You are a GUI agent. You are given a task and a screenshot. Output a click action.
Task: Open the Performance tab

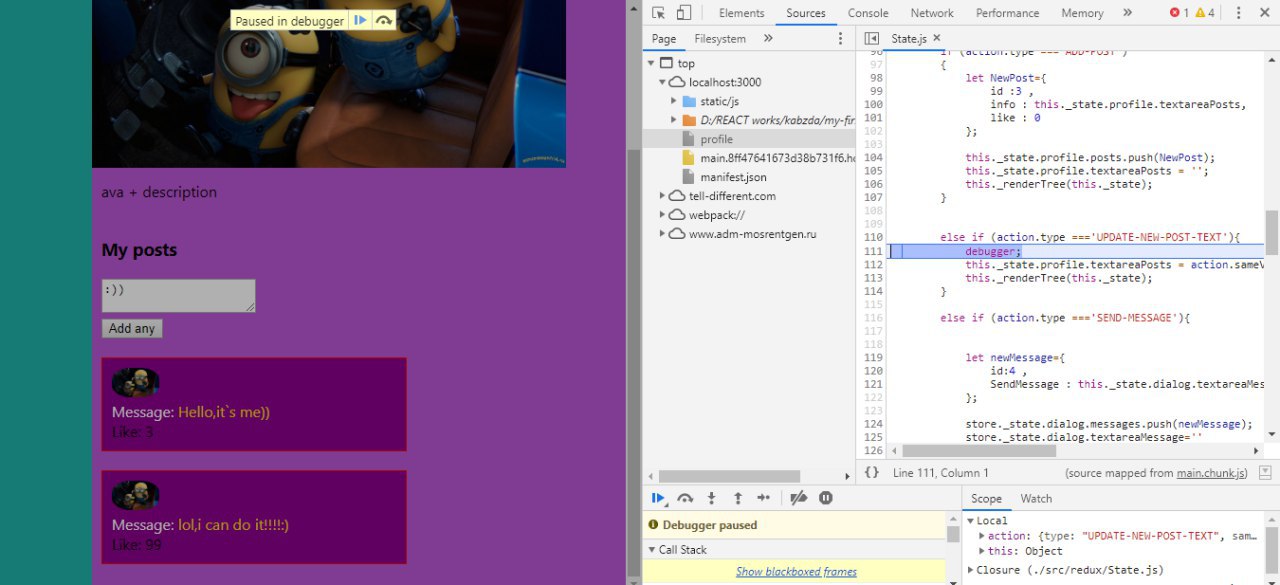pos(1007,13)
